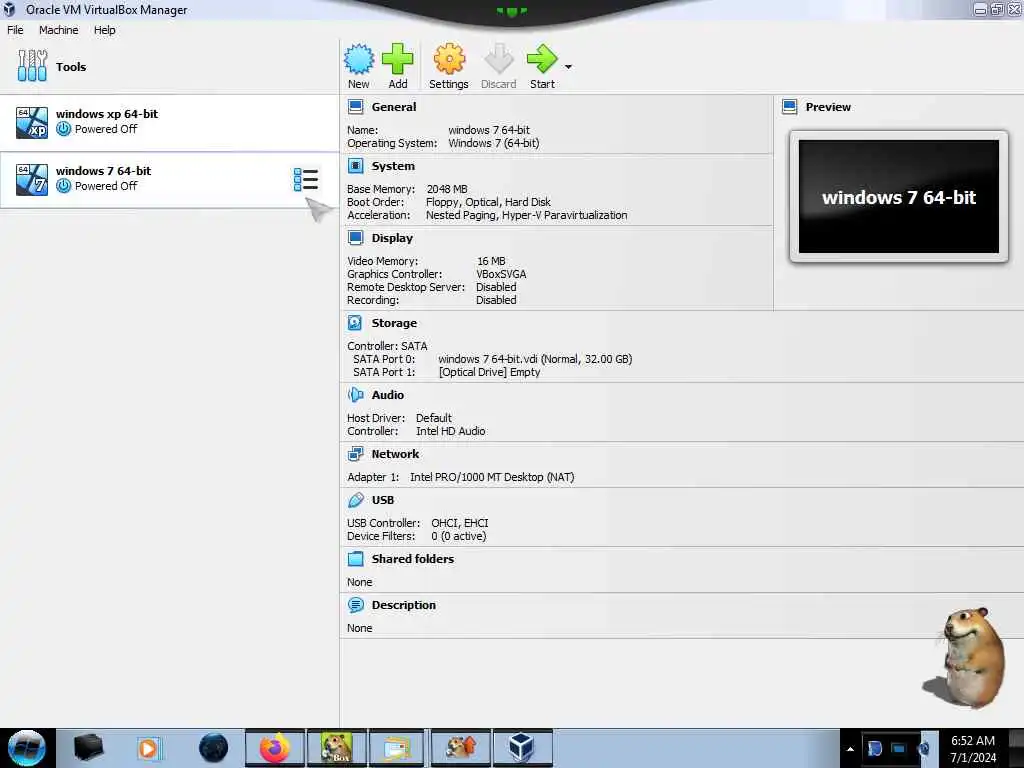Viewport: 1024px width, 768px height.
Task: Open the System settings heading link
Action: (x=393, y=166)
